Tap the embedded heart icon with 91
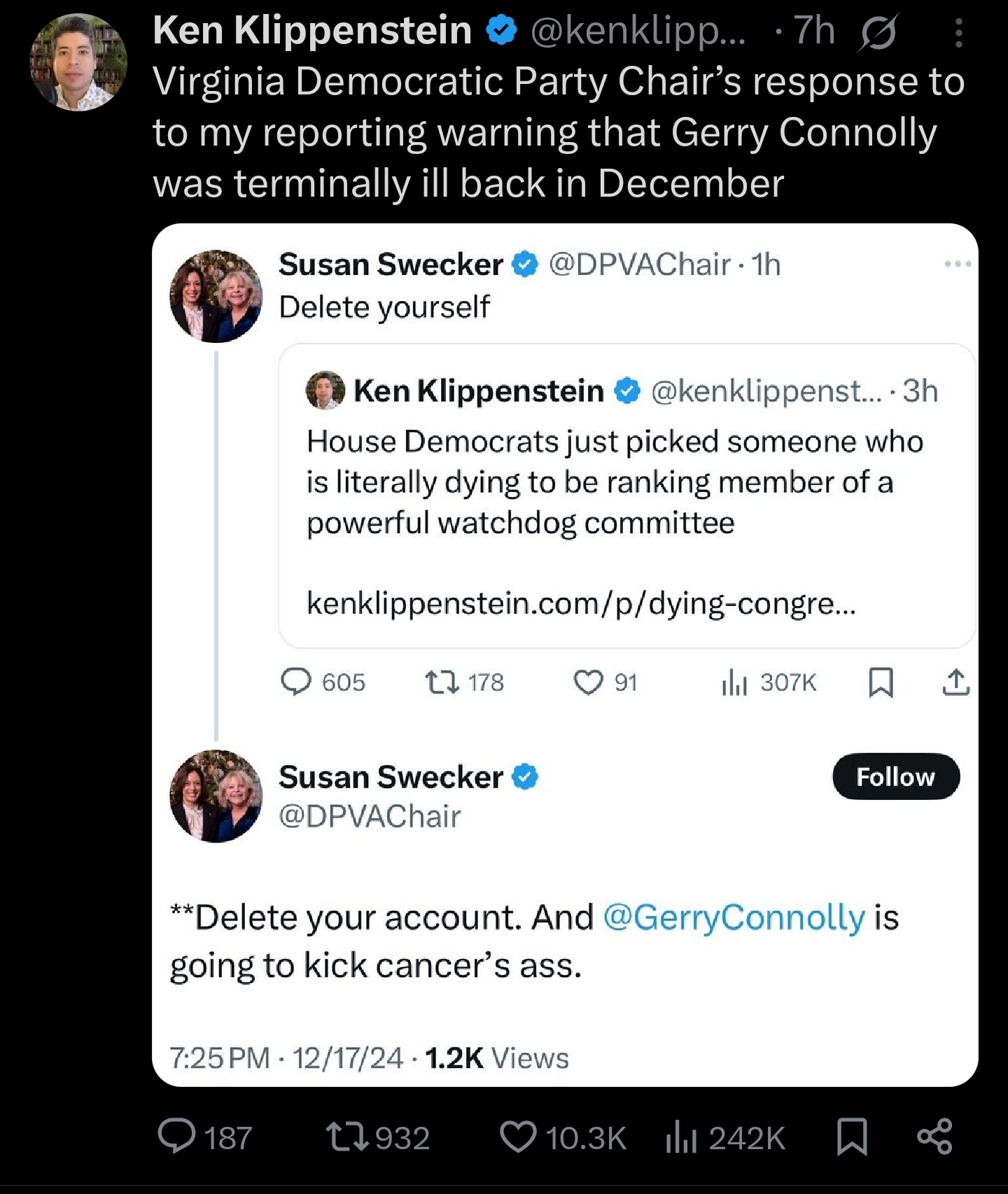Image resolution: width=1008 pixels, height=1194 pixels. (588, 682)
